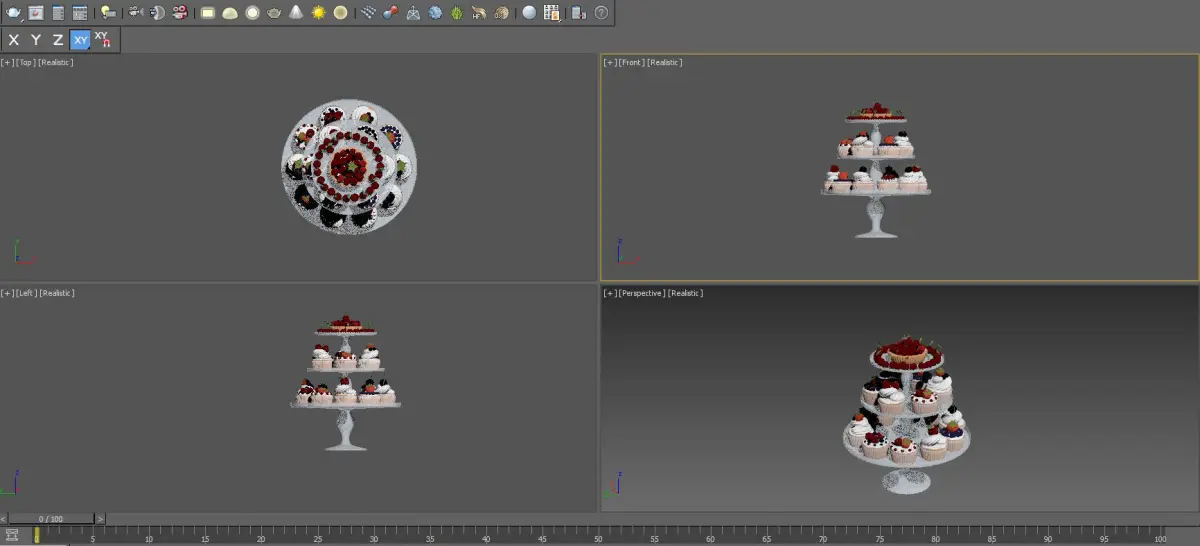The image size is (1200, 546).
Task: Click the blue-red molecule icon
Action: pos(391,13)
